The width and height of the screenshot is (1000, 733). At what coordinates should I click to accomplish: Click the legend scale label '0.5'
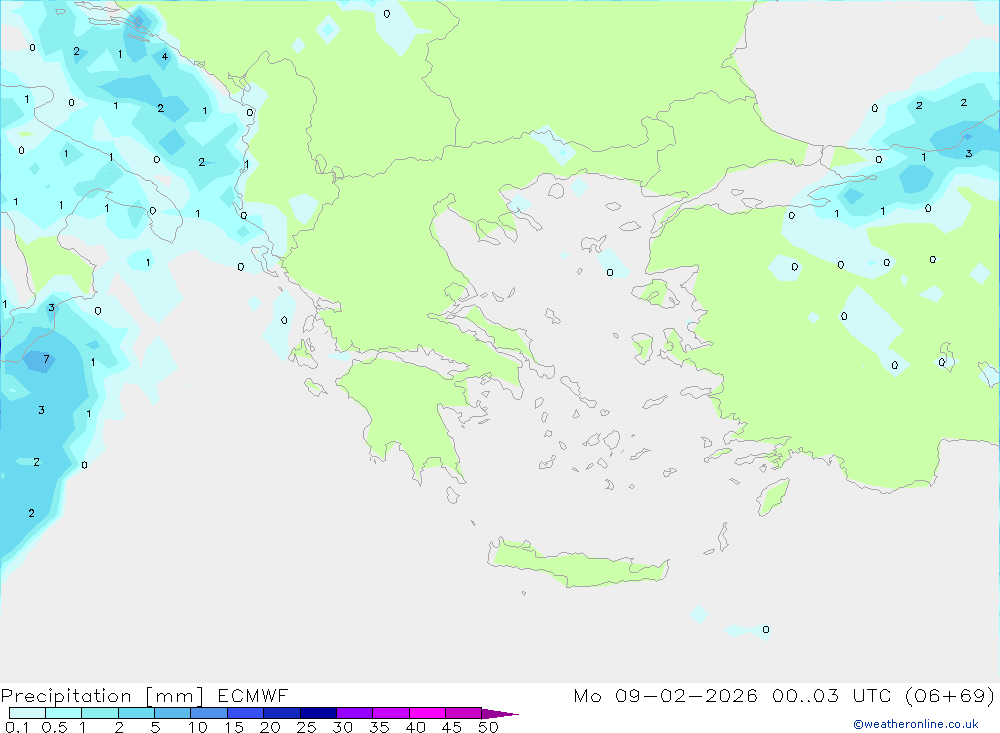click(54, 727)
